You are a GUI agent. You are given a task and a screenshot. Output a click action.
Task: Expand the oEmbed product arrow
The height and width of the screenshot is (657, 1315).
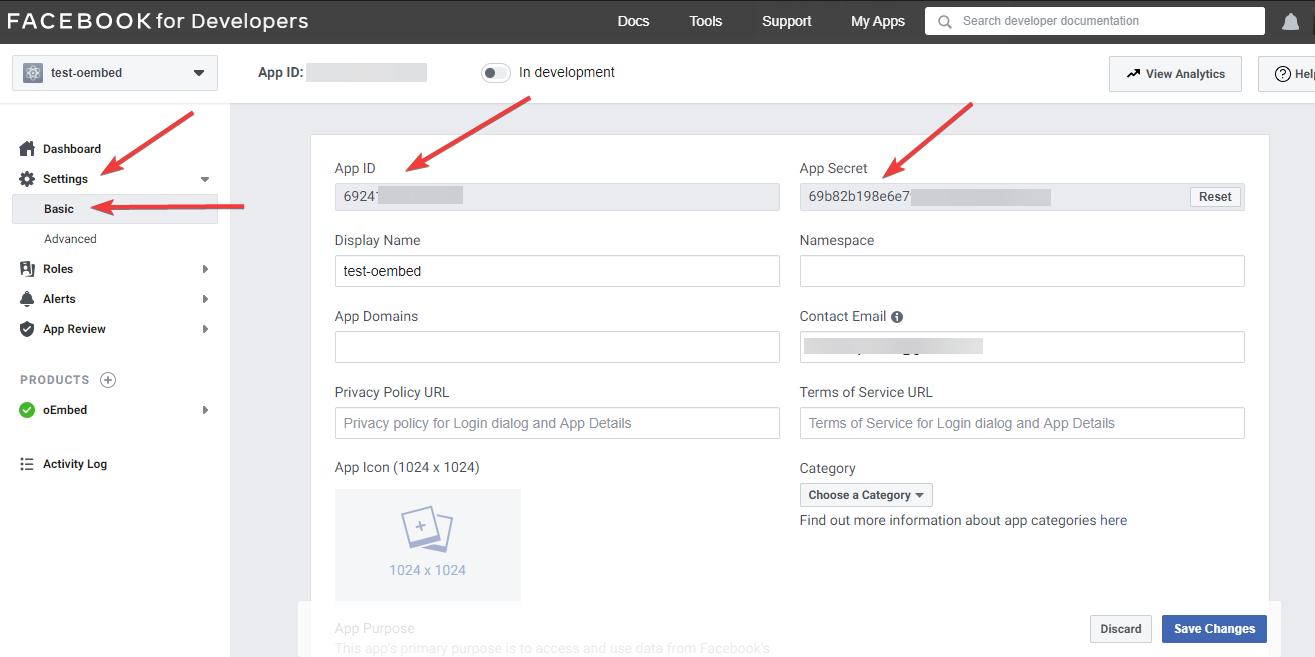pos(205,410)
